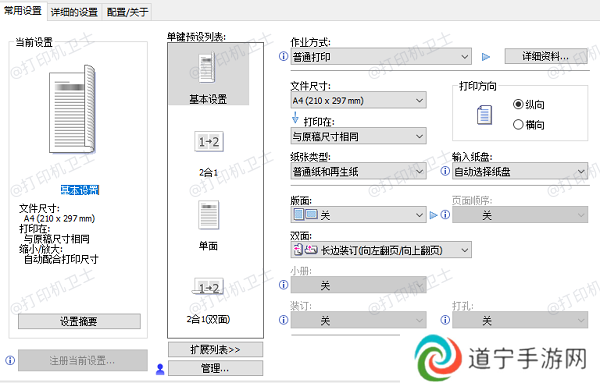Click 'A4 (210 x 297 mm)' summary text
600x383 pixels.
[x=59, y=218]
